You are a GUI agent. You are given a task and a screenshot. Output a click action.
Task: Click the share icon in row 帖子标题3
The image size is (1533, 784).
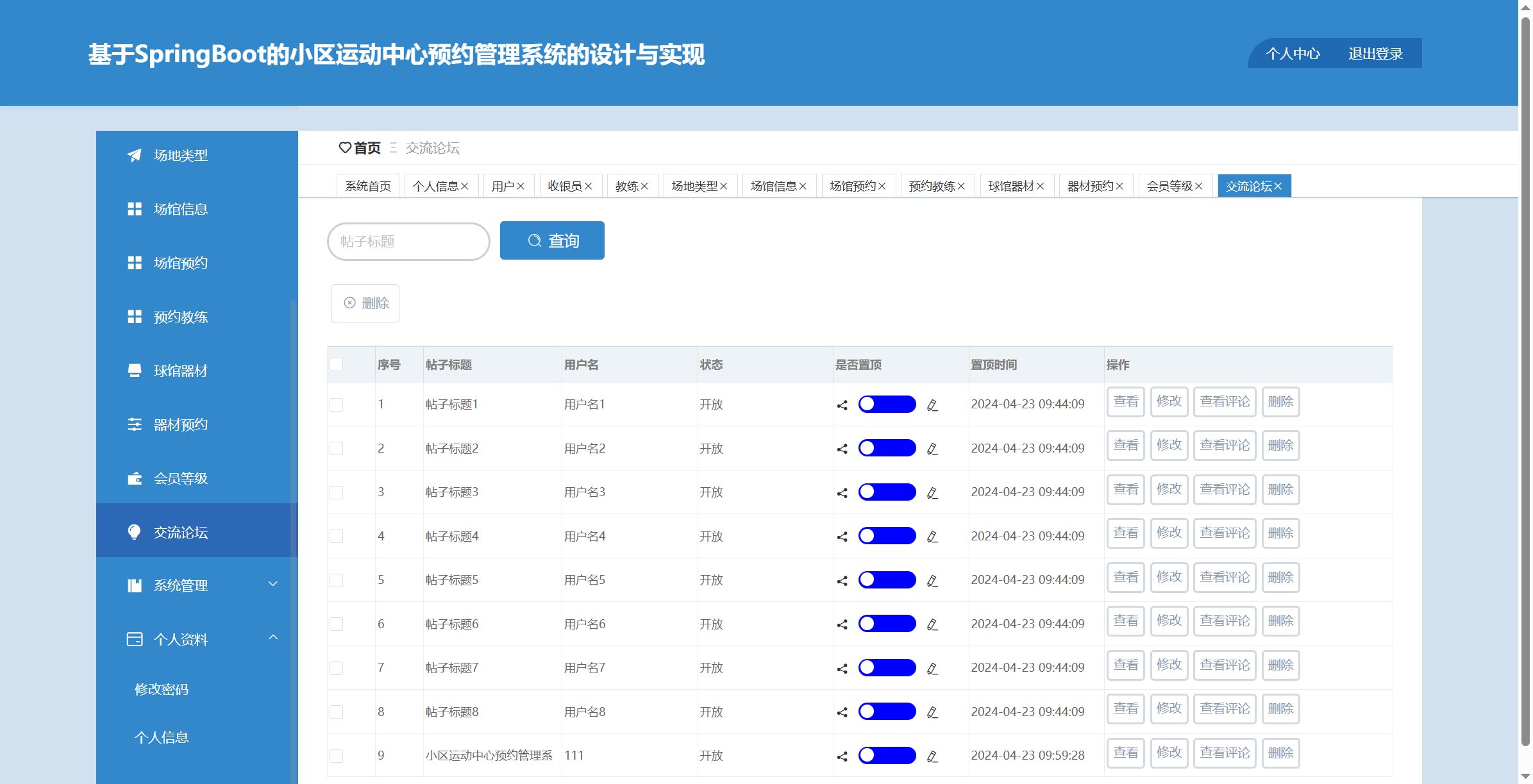coord(842,493)
